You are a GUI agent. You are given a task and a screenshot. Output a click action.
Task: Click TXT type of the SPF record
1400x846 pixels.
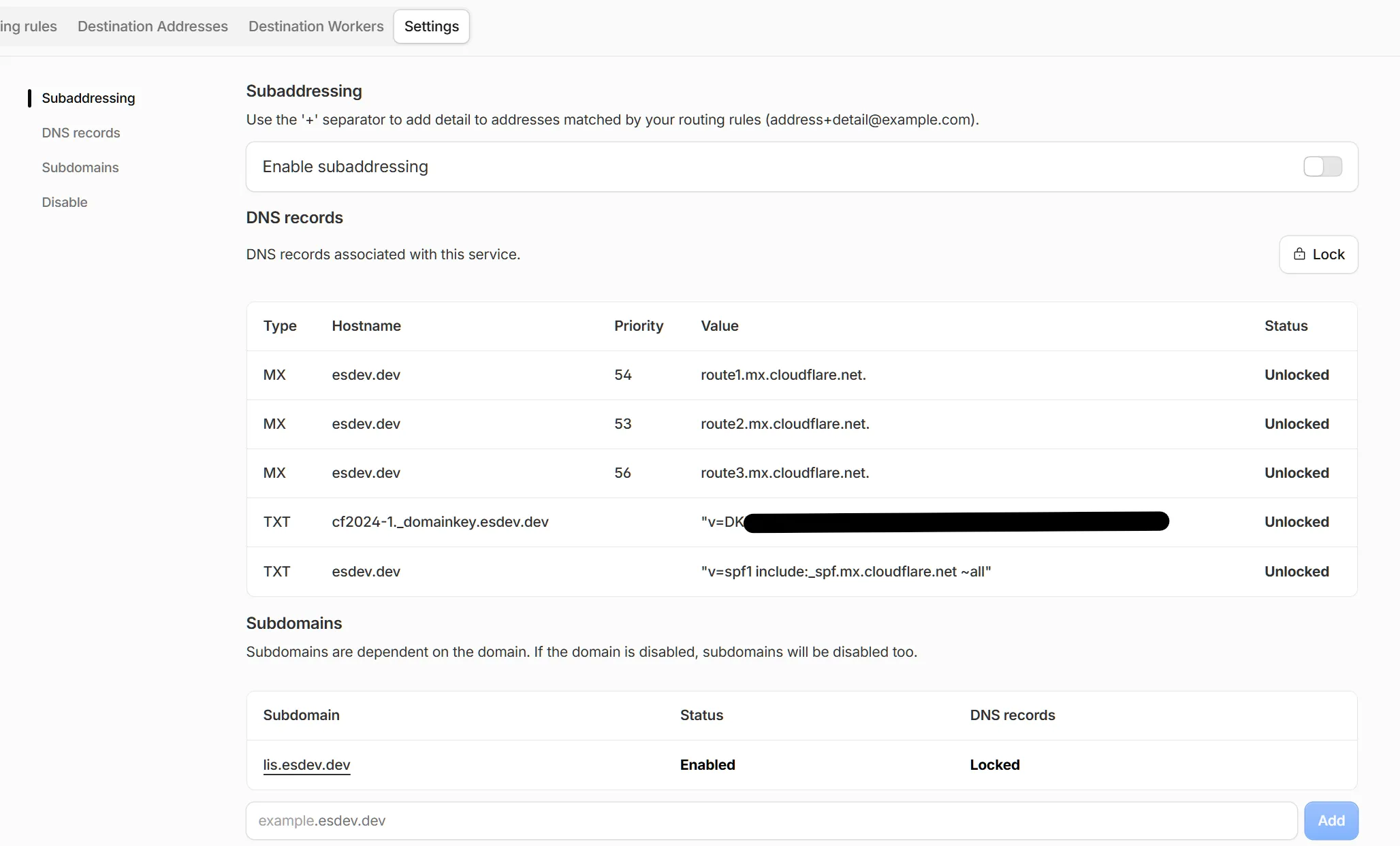click(x=276, y=572)
